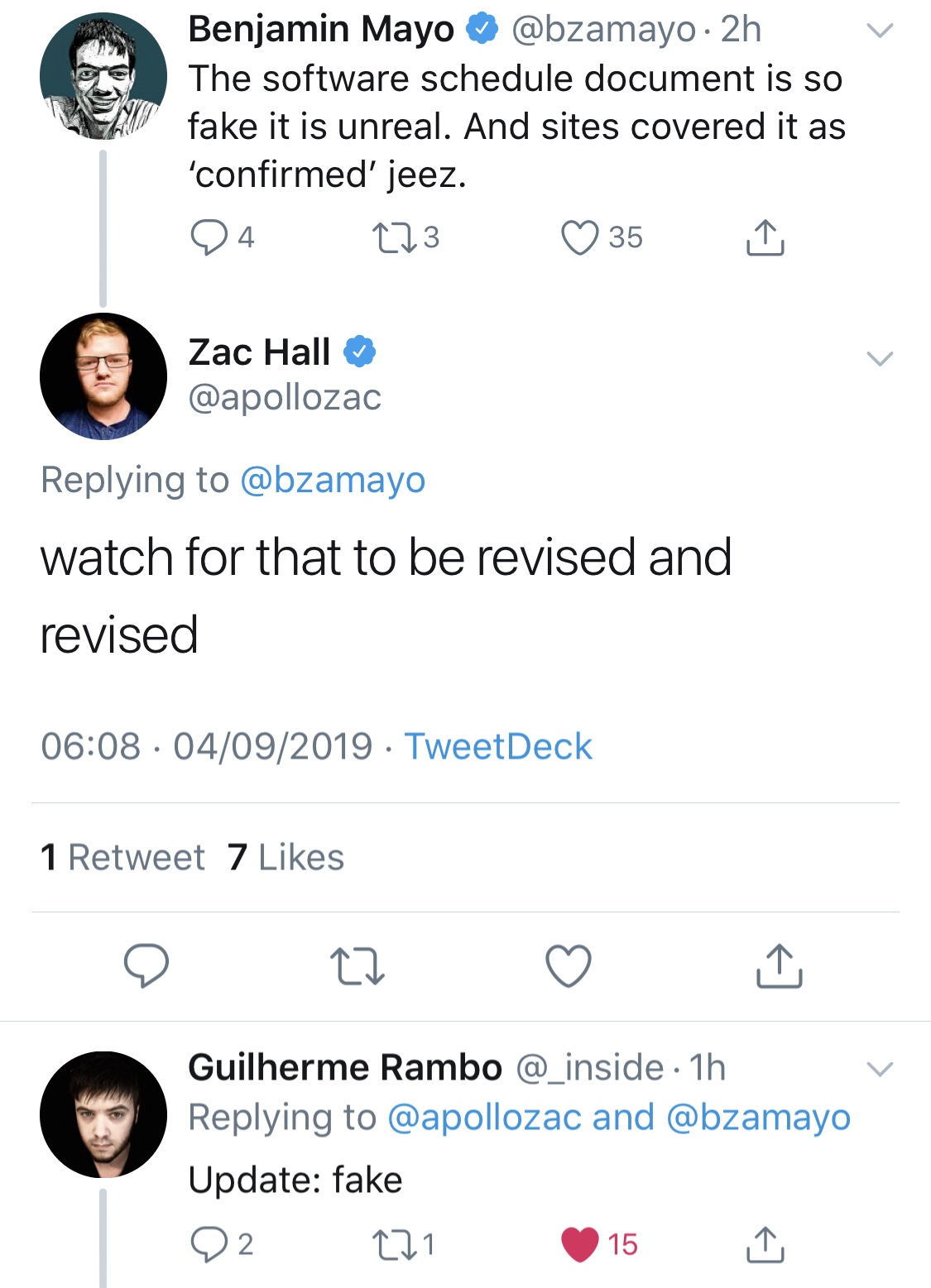View the 1 Retweet list
The height and width of the screenshot is (1288, 931).
coord(122,857)
